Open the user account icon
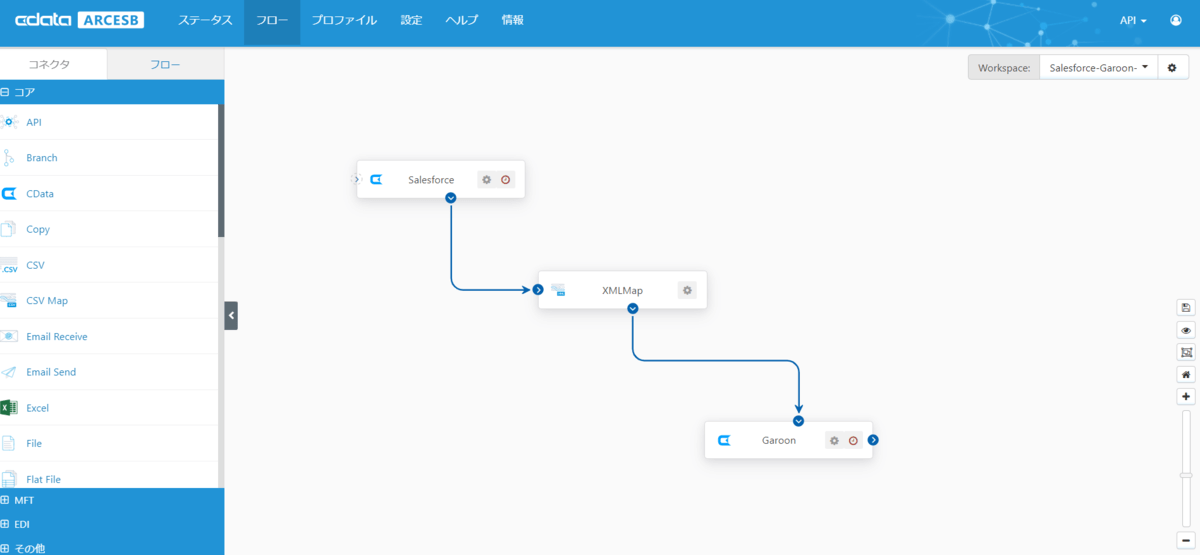 click(x=1175, y=20)
